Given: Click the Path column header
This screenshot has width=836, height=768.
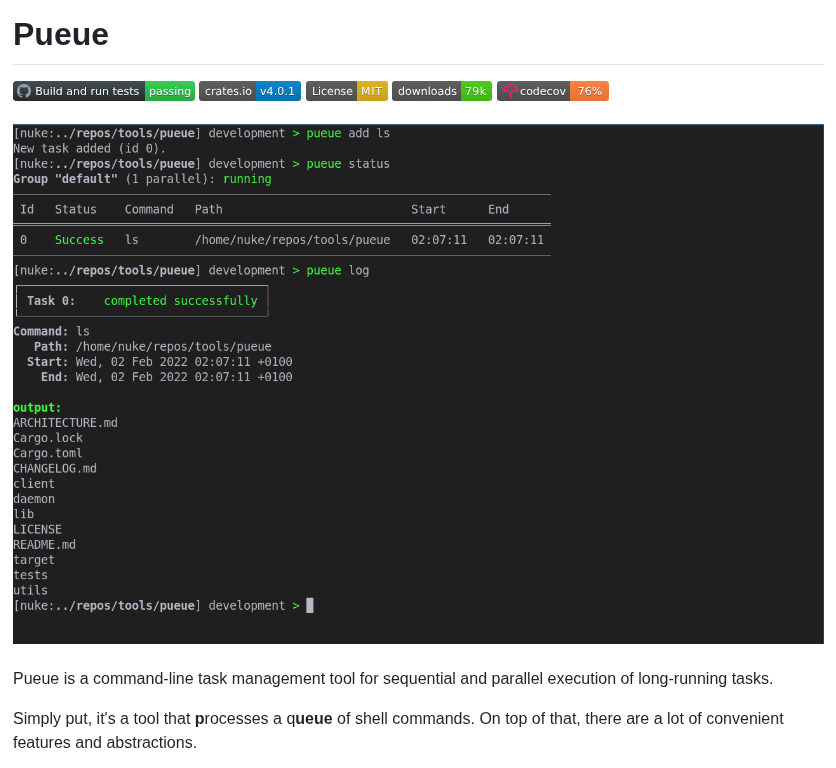Looking at the screenshot, I should point(208,210).
